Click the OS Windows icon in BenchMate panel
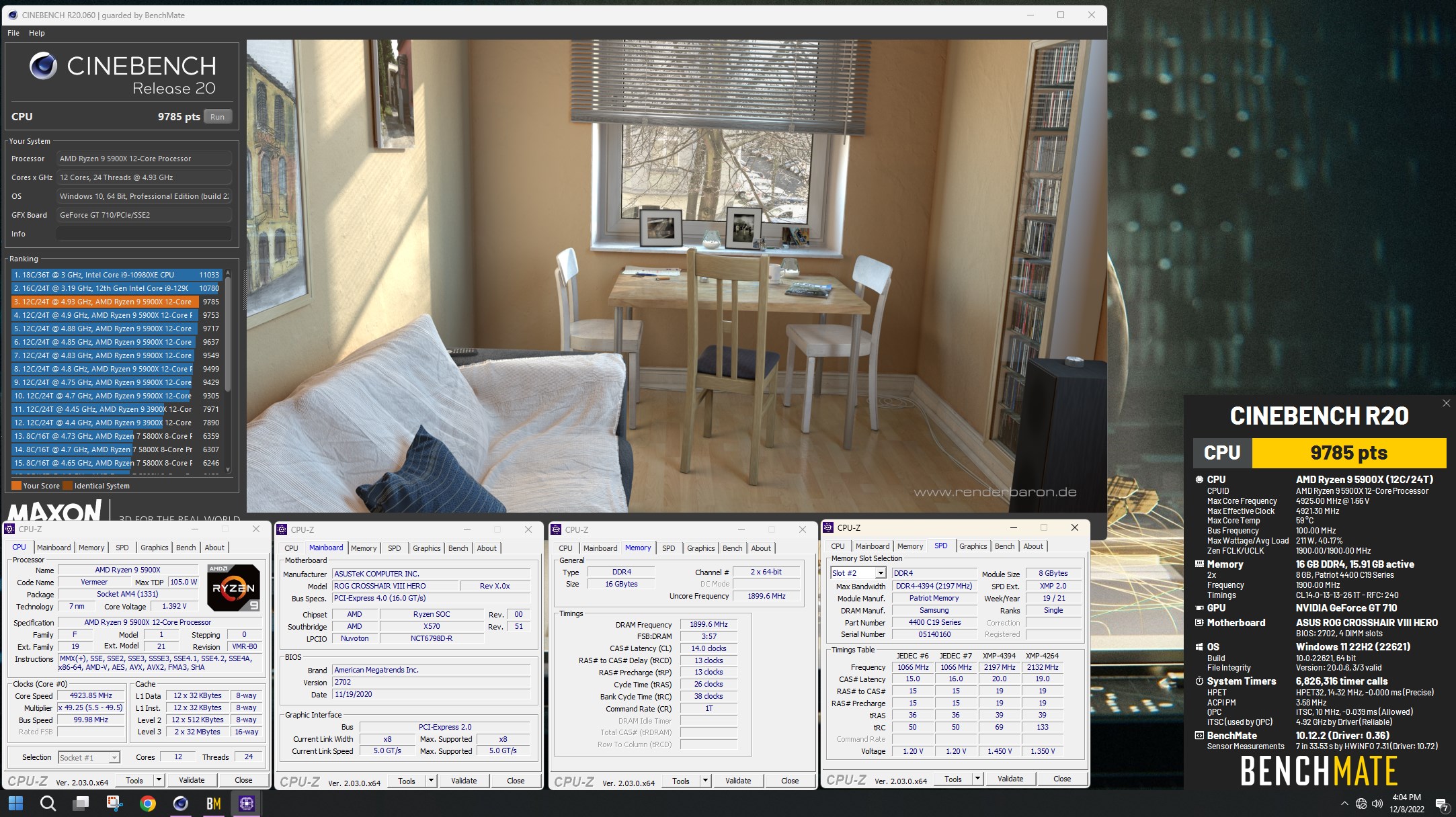The height and width of the screenshot is (817, 1456). [x=1199, y=647]
